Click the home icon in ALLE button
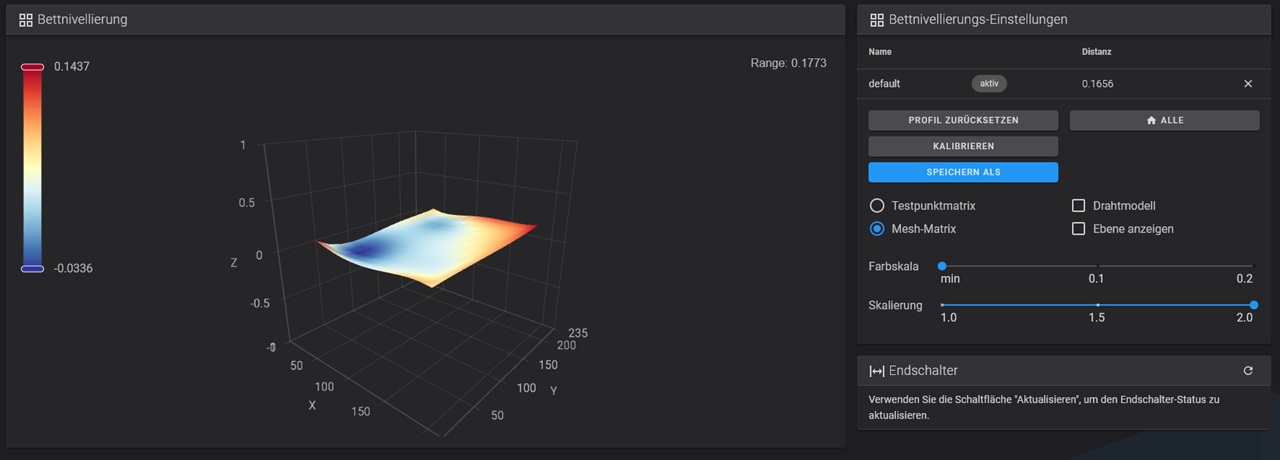 tap(1152, 120)
